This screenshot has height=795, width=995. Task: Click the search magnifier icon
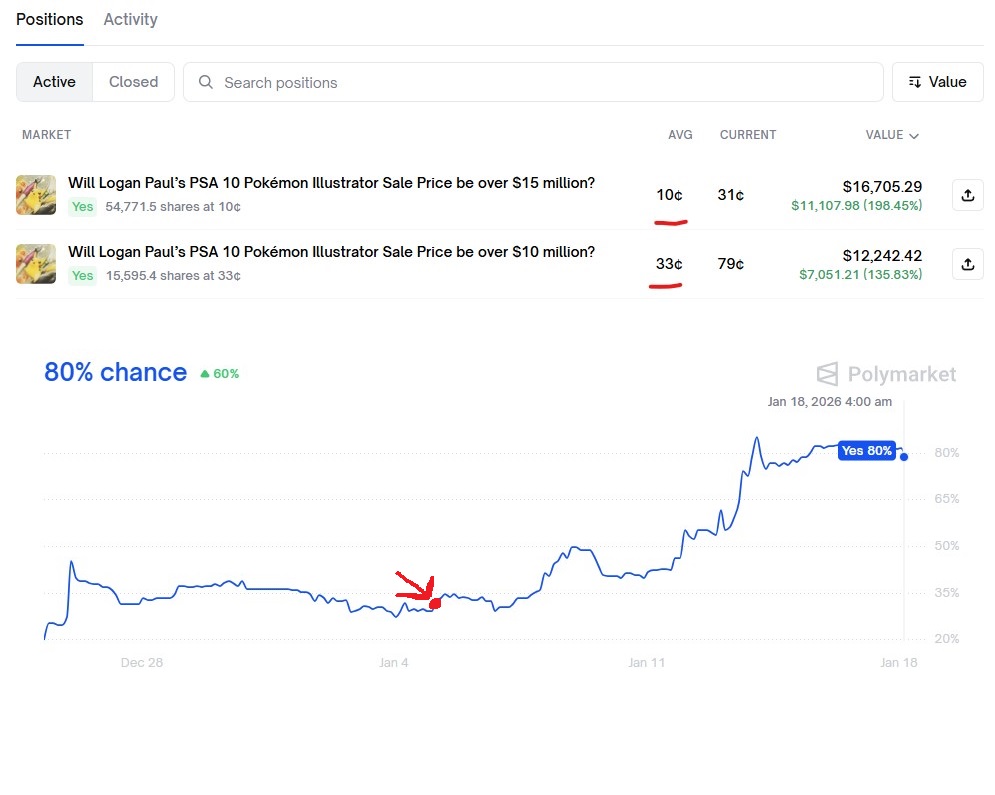click(206, 82)
